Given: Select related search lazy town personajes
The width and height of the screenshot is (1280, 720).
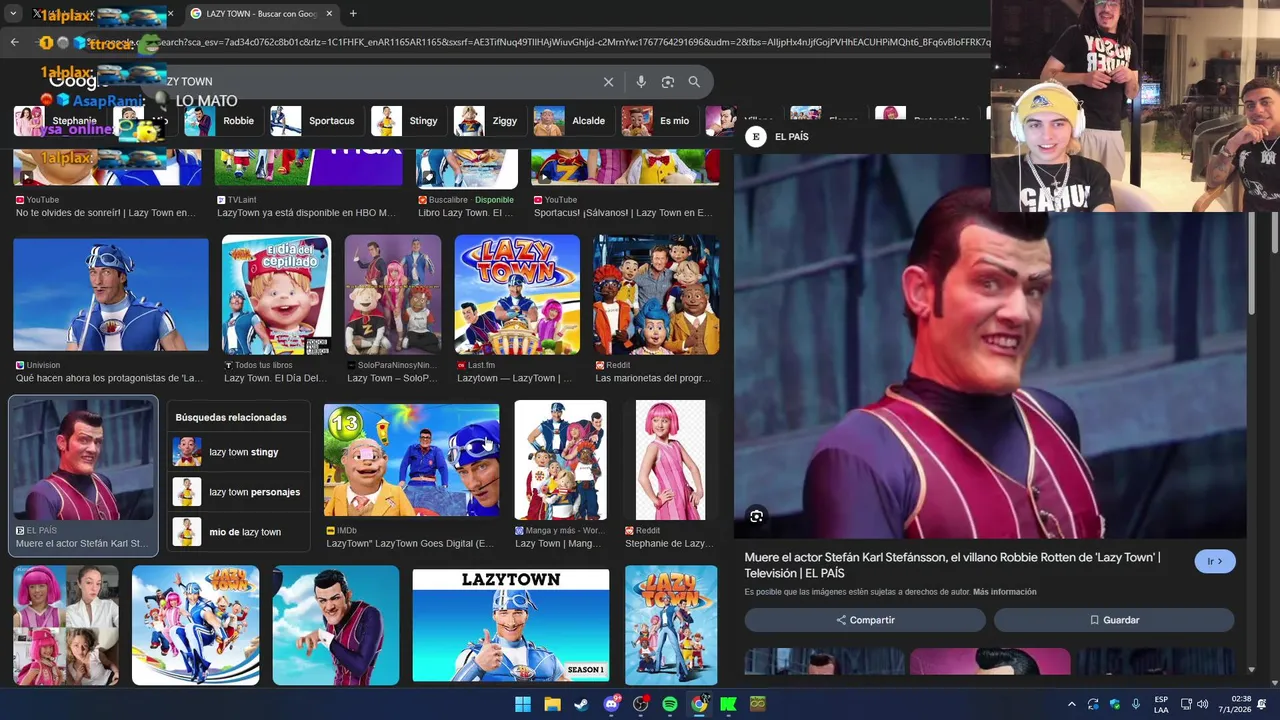Looking at the screenshot, I should click(238, 492).
